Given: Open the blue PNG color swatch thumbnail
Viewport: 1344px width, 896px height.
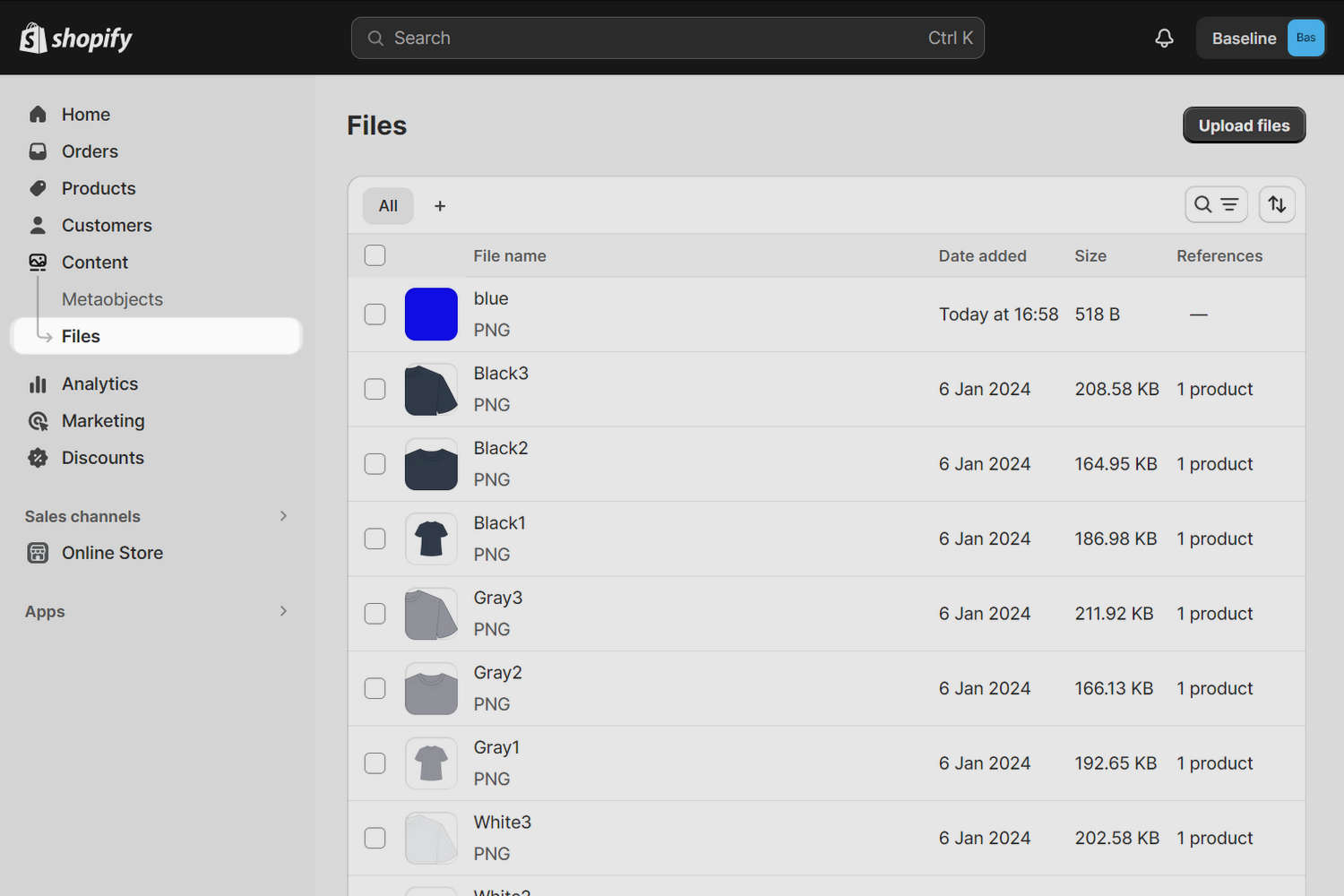Looking at the screenshot, I should pos(431,314).
